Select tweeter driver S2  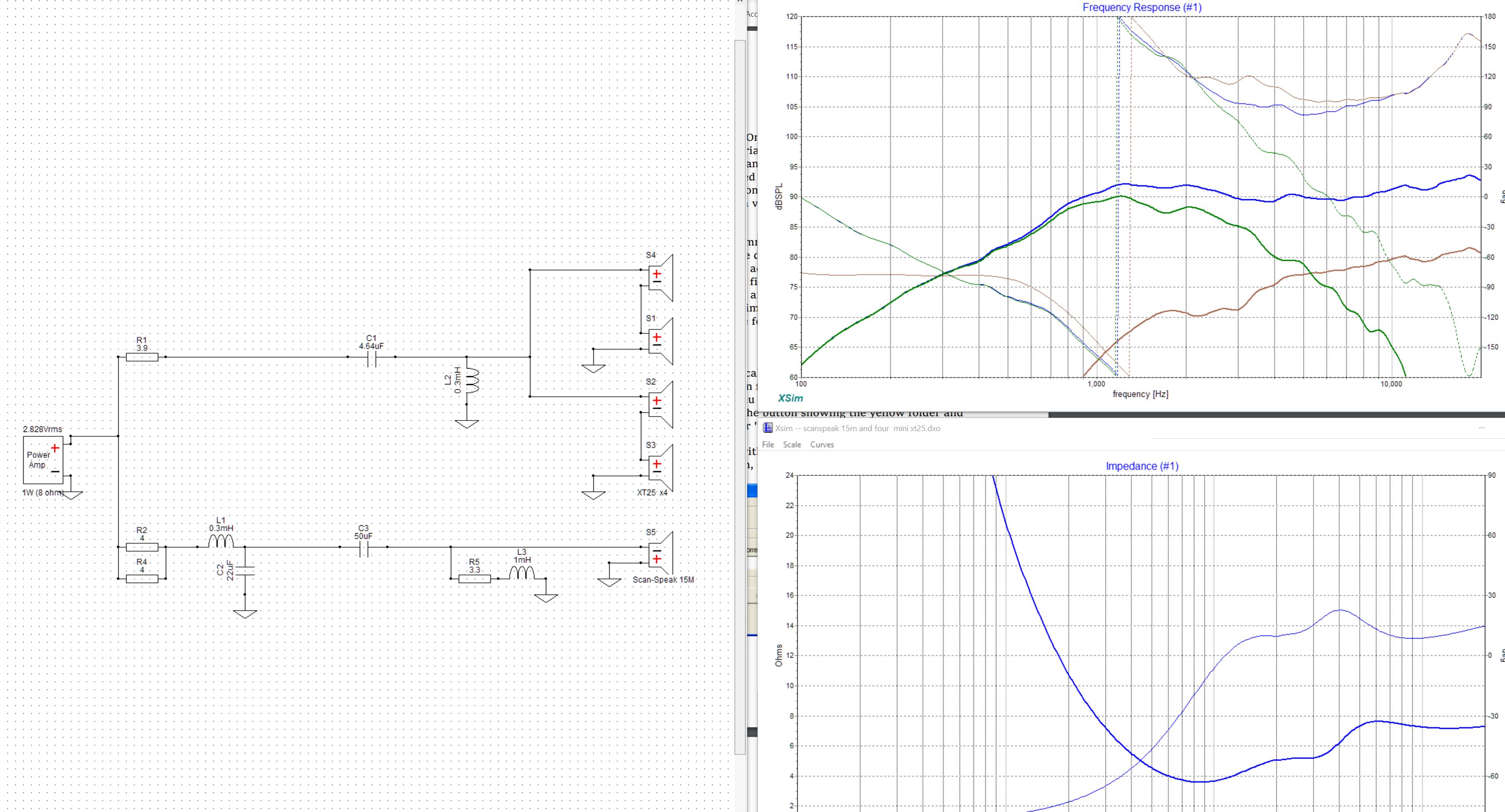661,404
